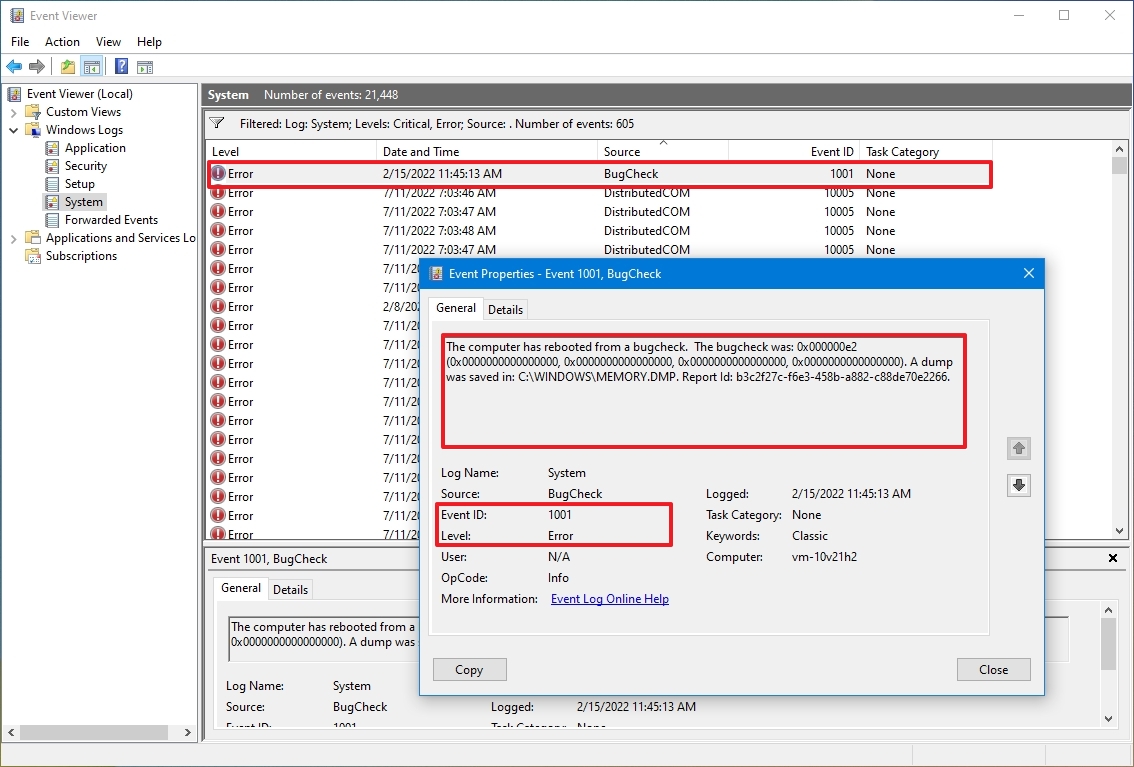Open the Action menu
1134x767 pixels.
tap(62, 42)
